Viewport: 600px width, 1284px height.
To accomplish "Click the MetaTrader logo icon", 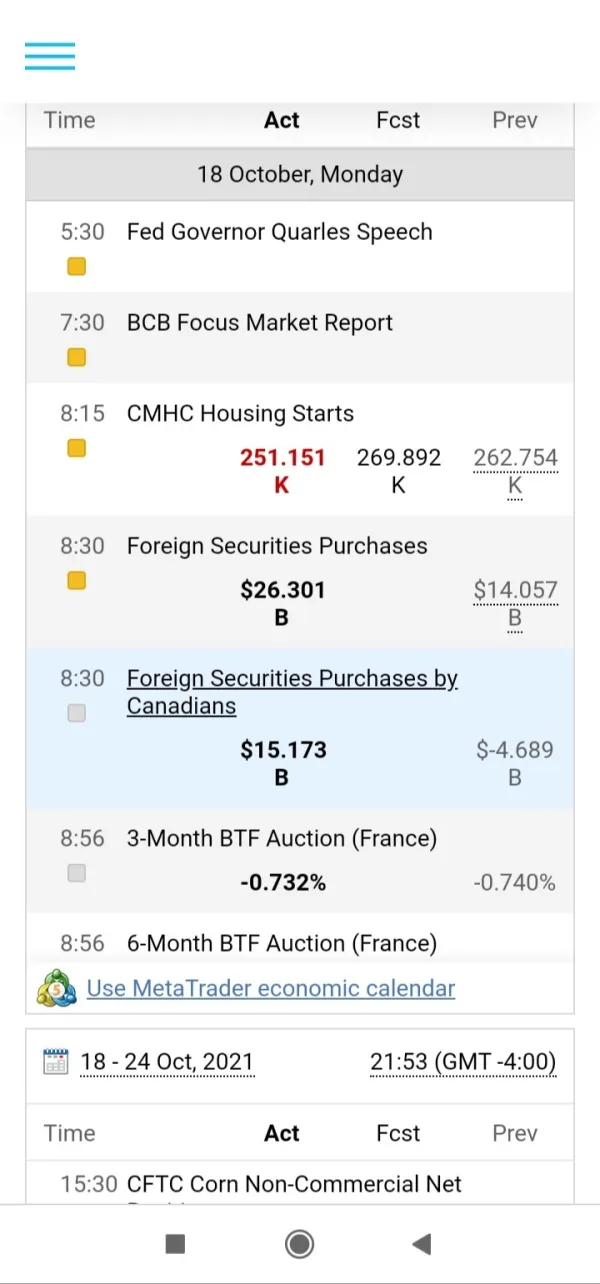I will point(57,988).
